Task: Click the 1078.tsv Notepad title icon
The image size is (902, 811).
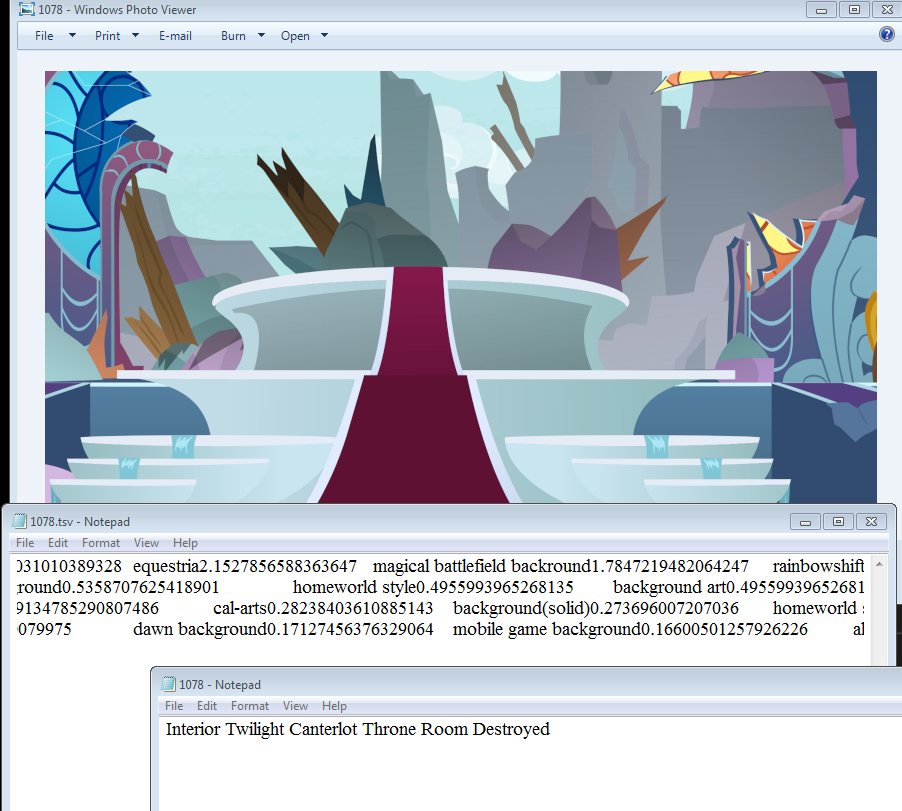Action: (20, 521)
